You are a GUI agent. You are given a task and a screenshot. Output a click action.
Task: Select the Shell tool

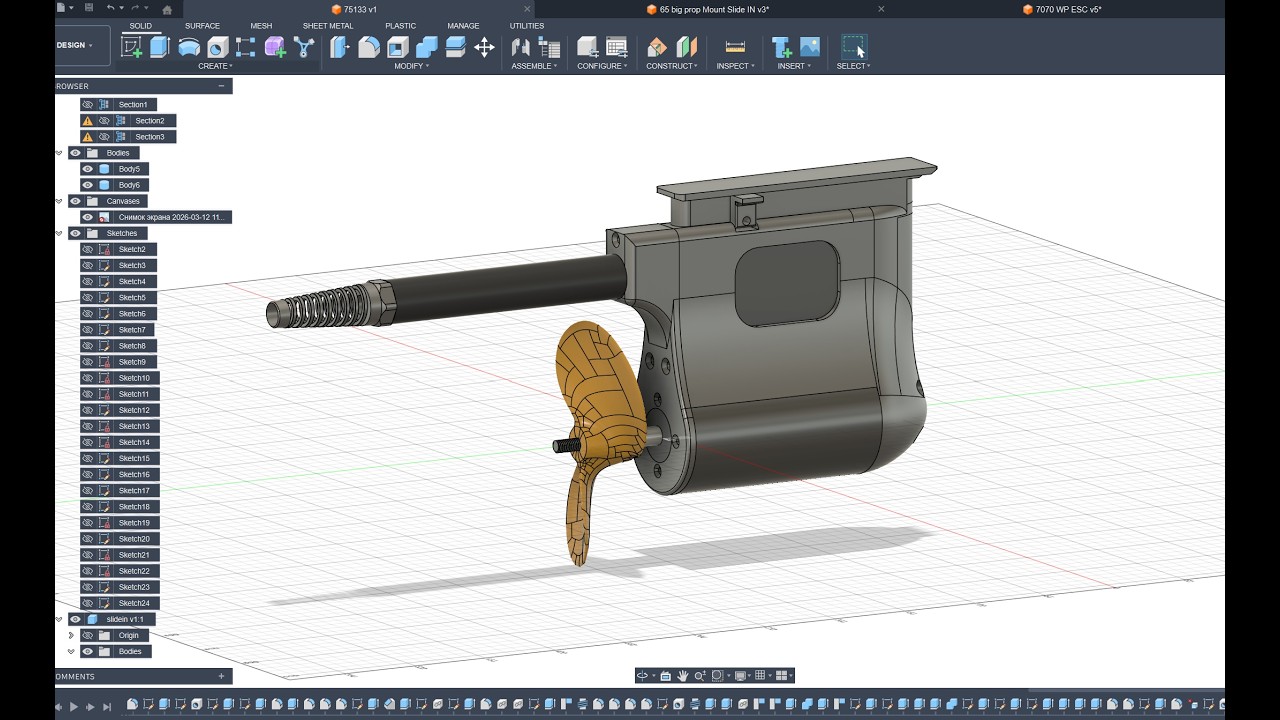point(398,47)
